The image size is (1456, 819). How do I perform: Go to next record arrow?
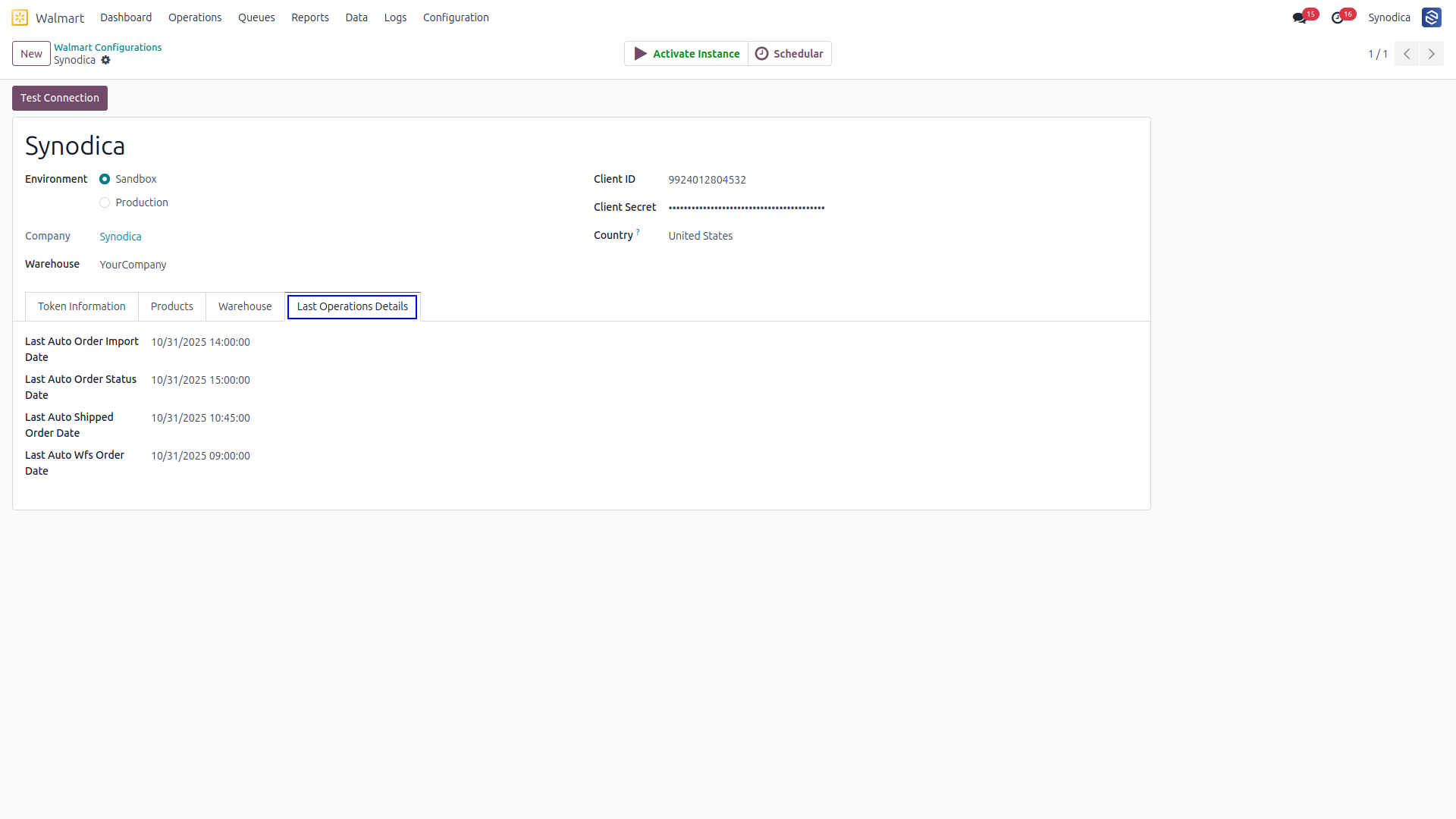(x=1432, y=54)
